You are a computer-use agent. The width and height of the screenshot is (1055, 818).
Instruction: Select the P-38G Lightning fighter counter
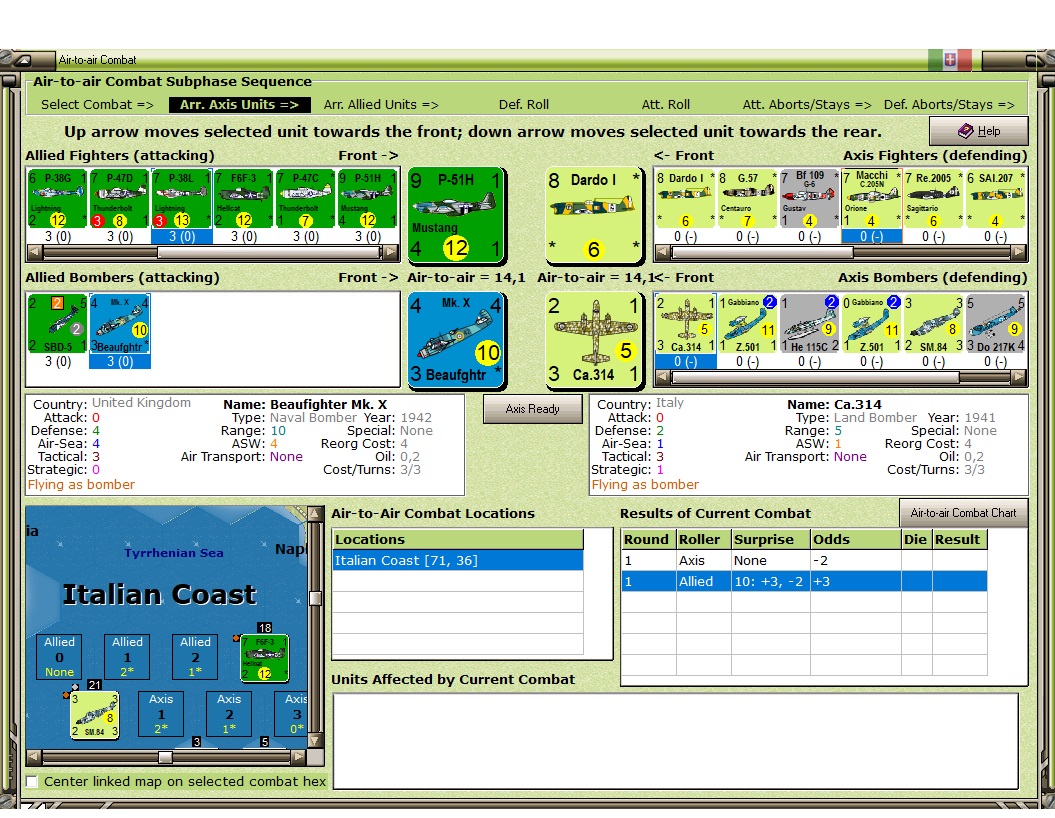click(57, 198)
